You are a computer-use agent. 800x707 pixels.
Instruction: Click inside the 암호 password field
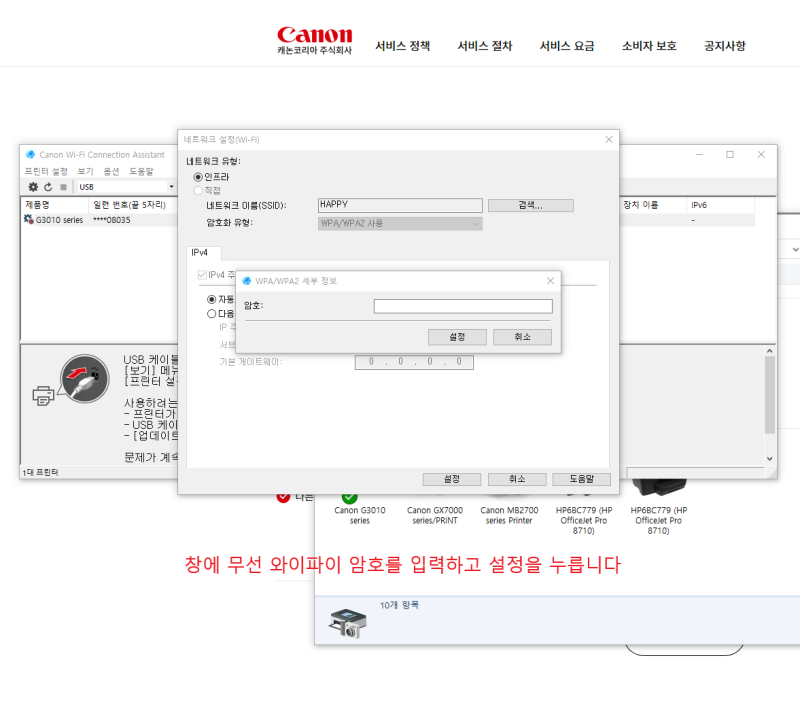465,304
